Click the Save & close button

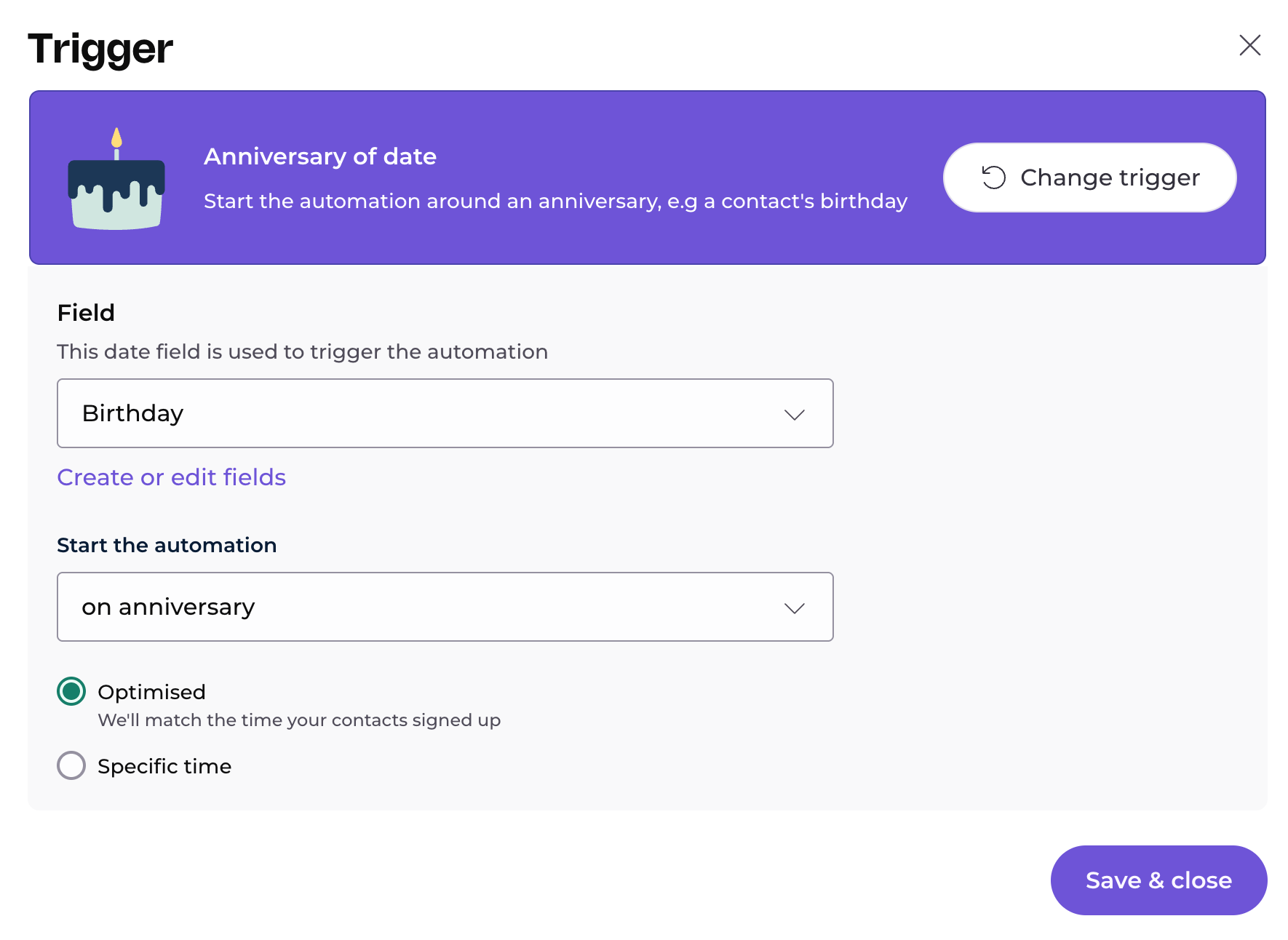point(1158,880)
